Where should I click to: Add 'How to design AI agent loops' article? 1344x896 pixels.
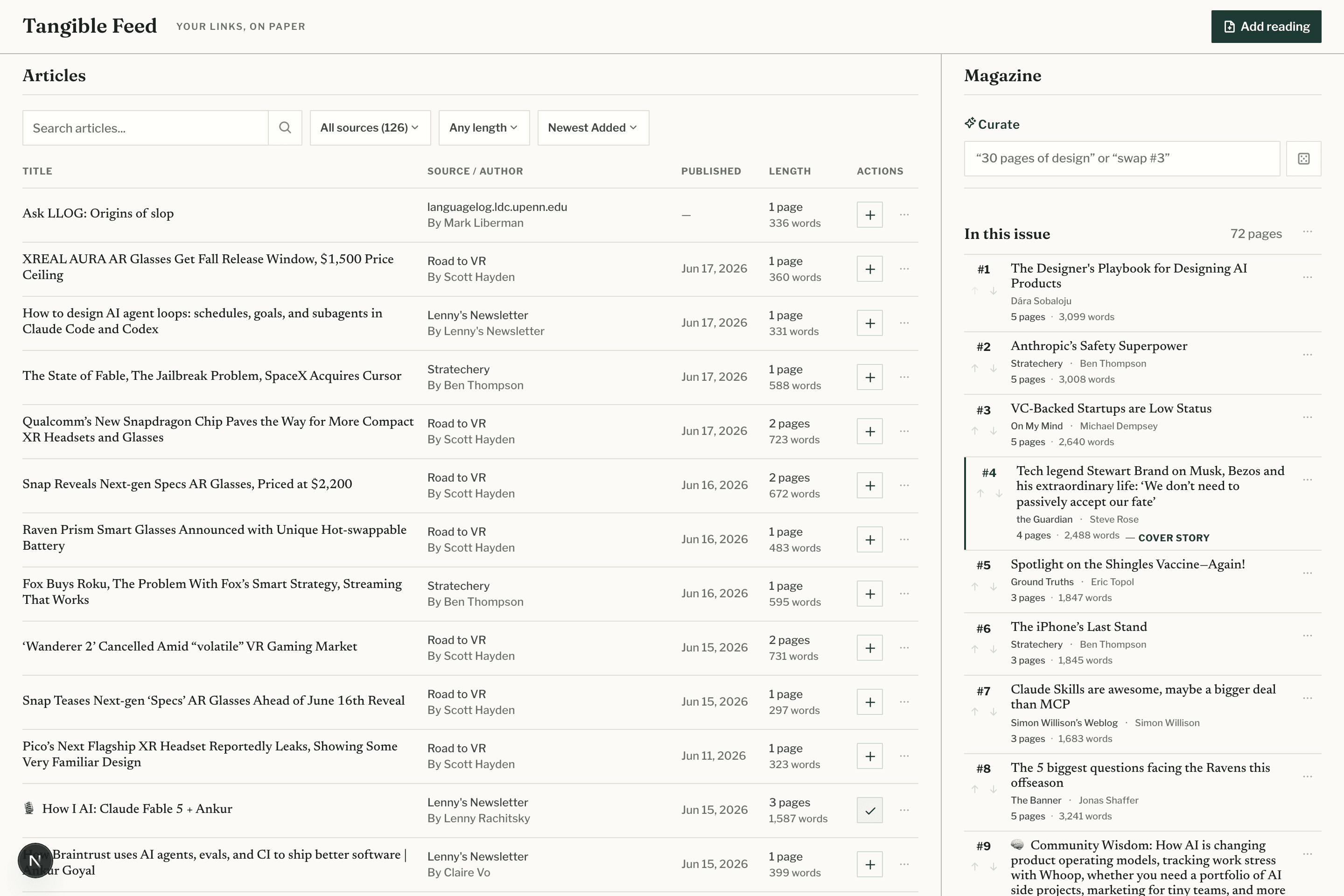click(870, 323)
